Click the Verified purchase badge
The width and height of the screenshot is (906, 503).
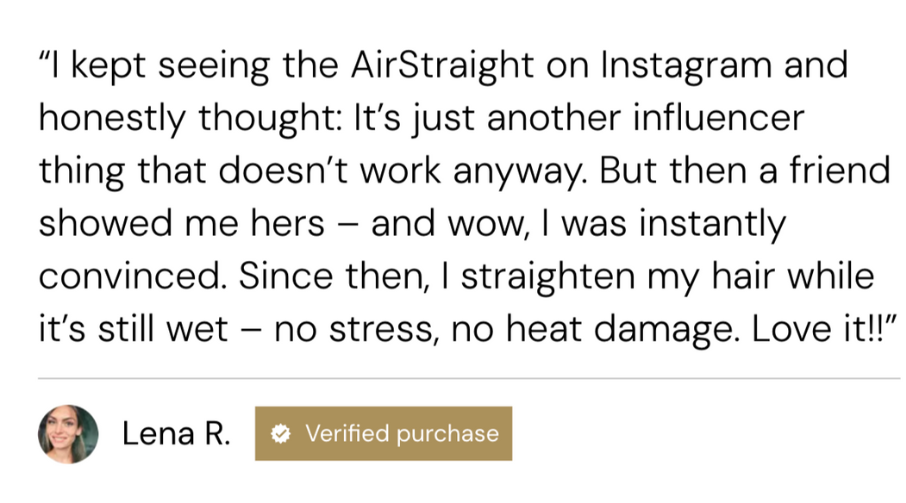pyautogui.click(x=383, y=434)
